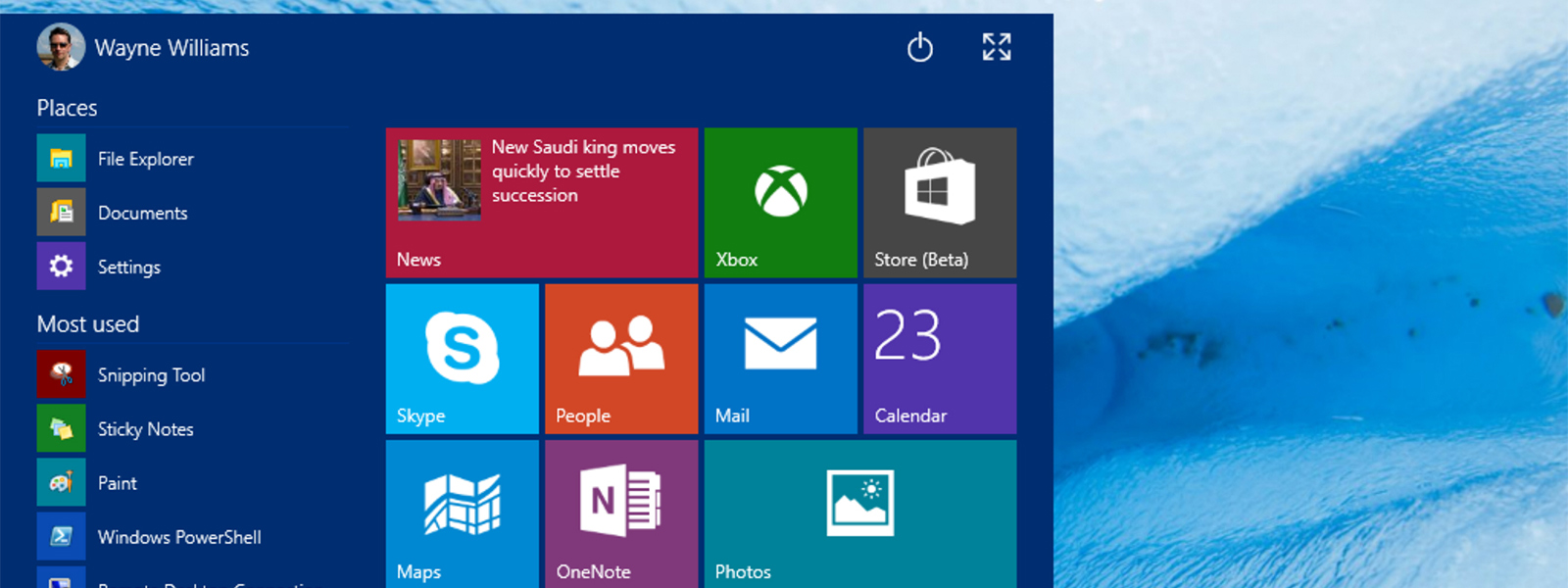Click the power button icon
1568x588 pixels.
(x=919, y=47)
